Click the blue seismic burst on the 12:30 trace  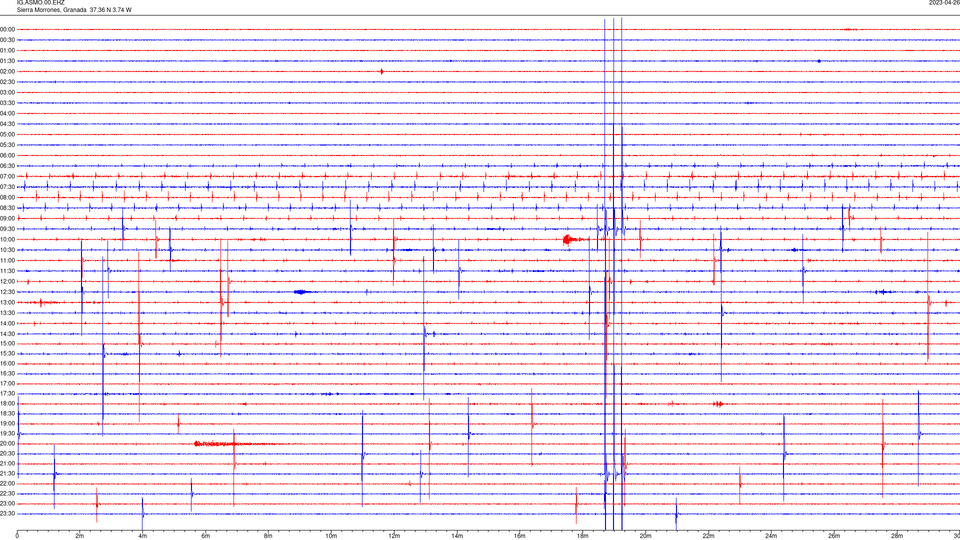(x=302, y=292)
